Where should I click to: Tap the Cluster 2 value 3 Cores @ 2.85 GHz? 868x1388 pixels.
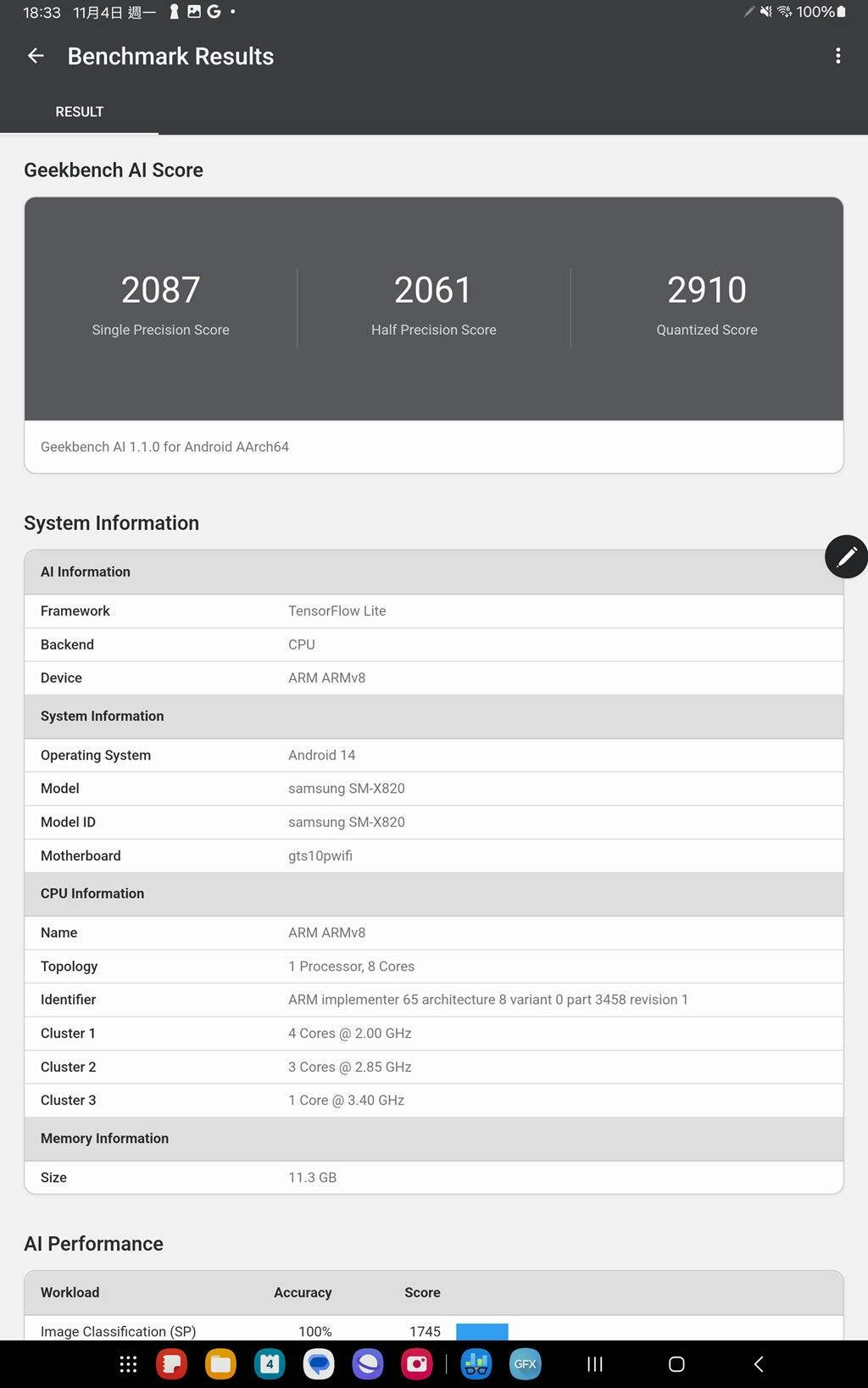(350, 1067)
